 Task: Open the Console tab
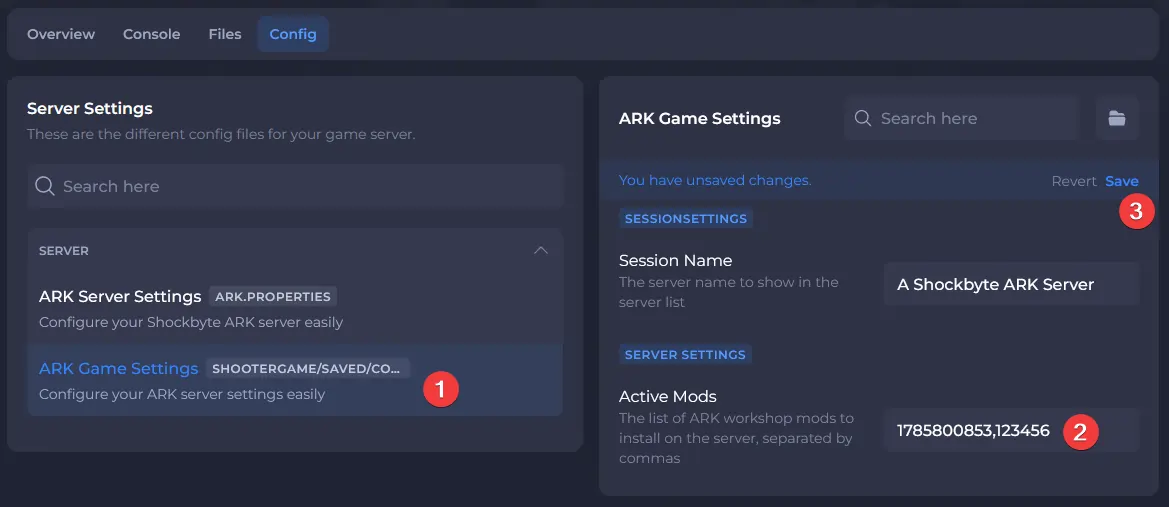click(151, 34)
